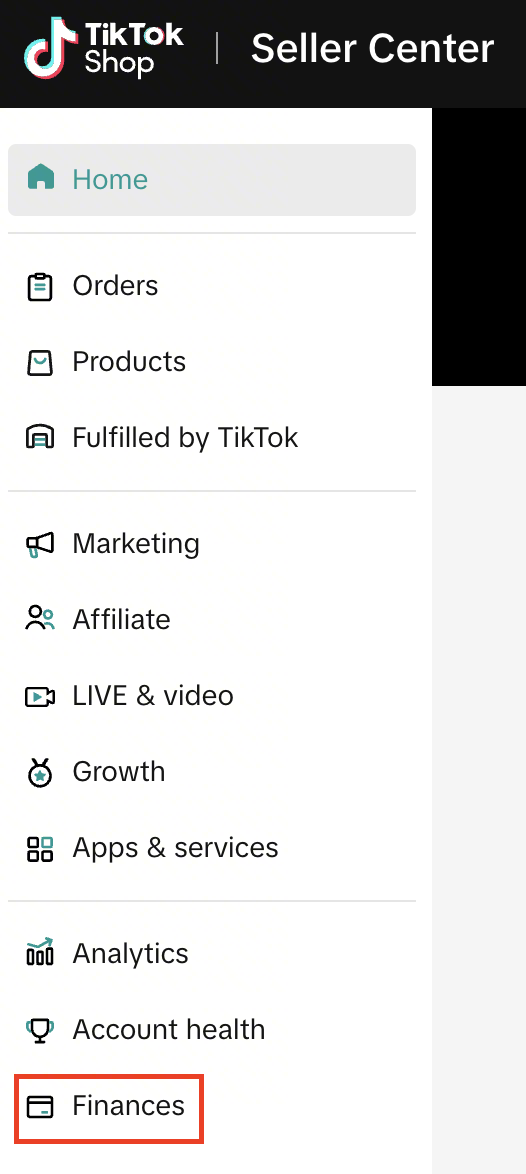Click the Home house icon
526x1174 pixels.
click(40, 179)
